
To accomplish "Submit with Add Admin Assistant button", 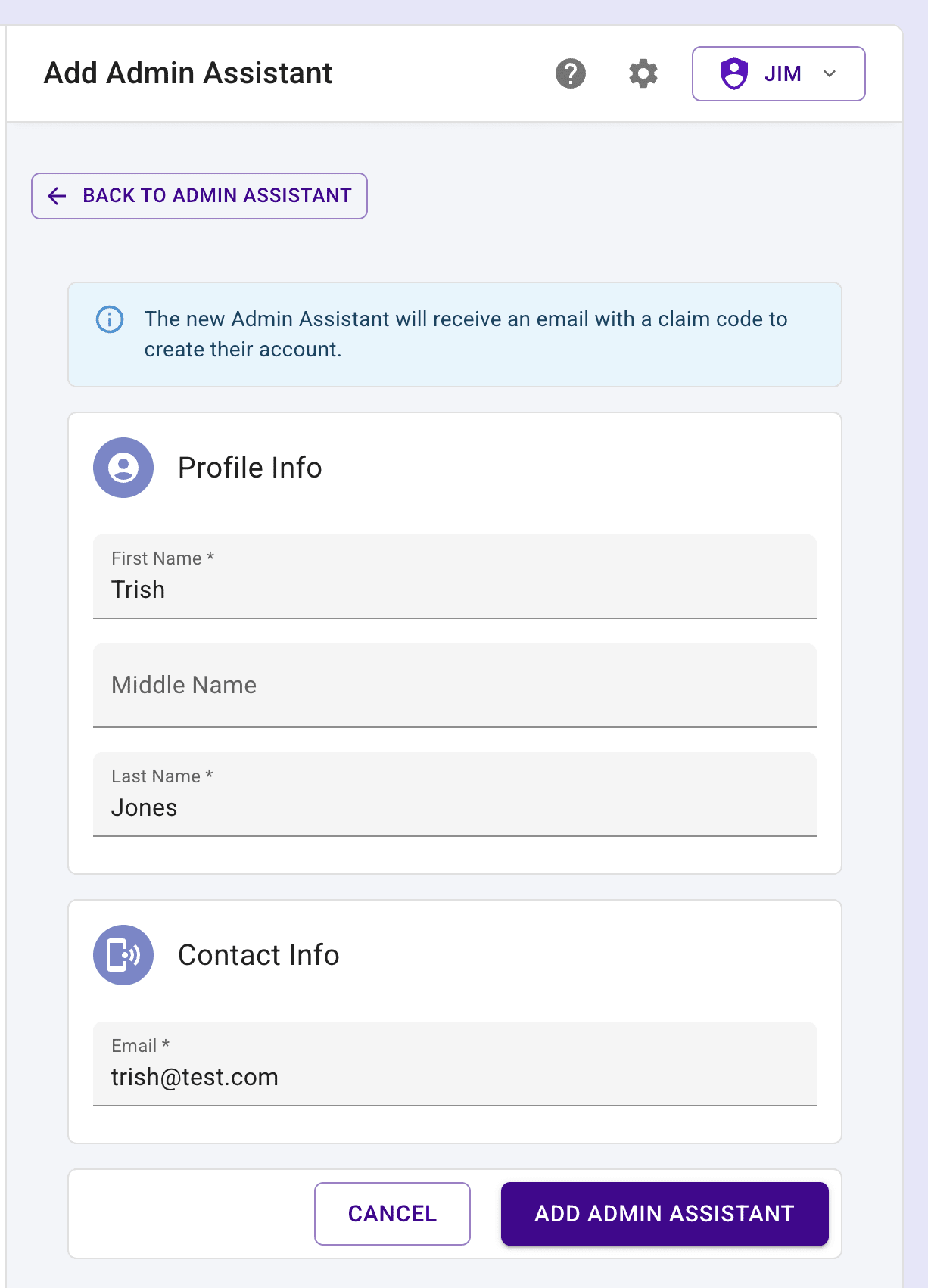I will (x=664, y=1213).
